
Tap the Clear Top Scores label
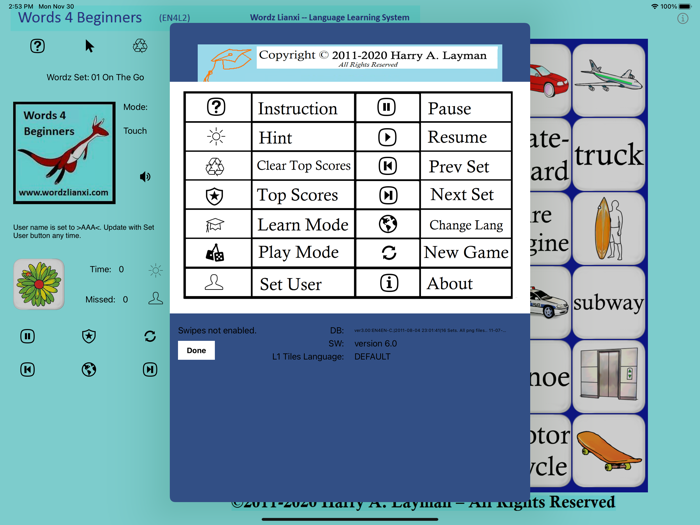point(304,166)
